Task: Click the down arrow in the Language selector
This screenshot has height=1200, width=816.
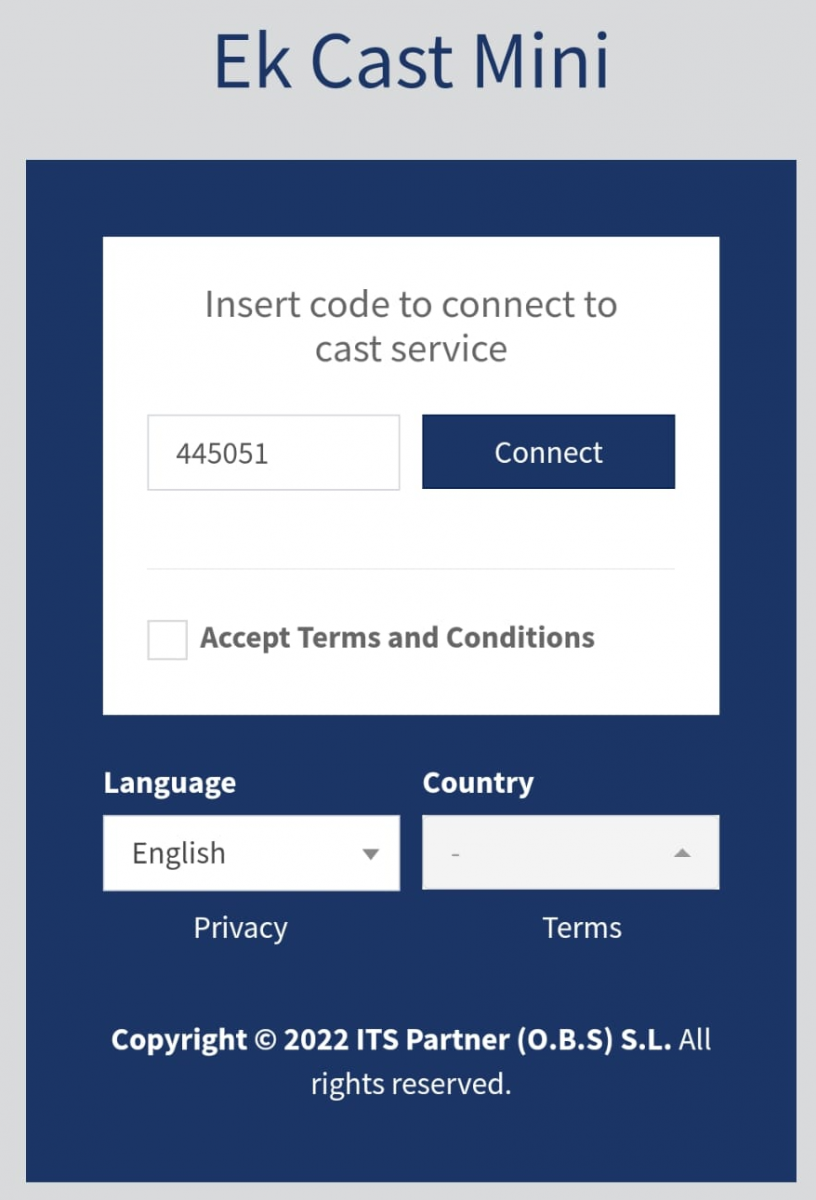Action: (x=371, y=854)
